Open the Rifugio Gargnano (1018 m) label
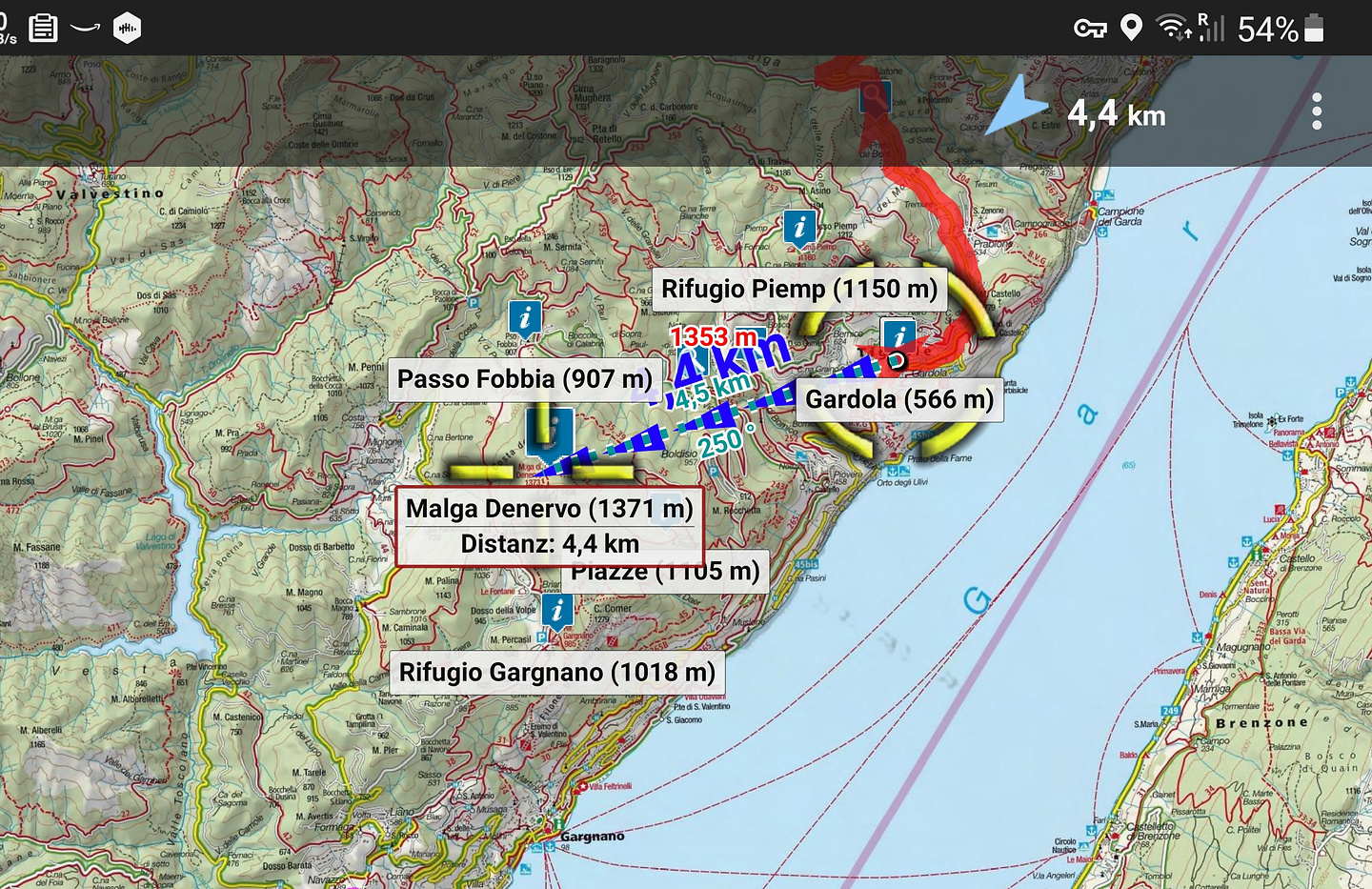Screen dimensions: 1372x889 (557, 673)
